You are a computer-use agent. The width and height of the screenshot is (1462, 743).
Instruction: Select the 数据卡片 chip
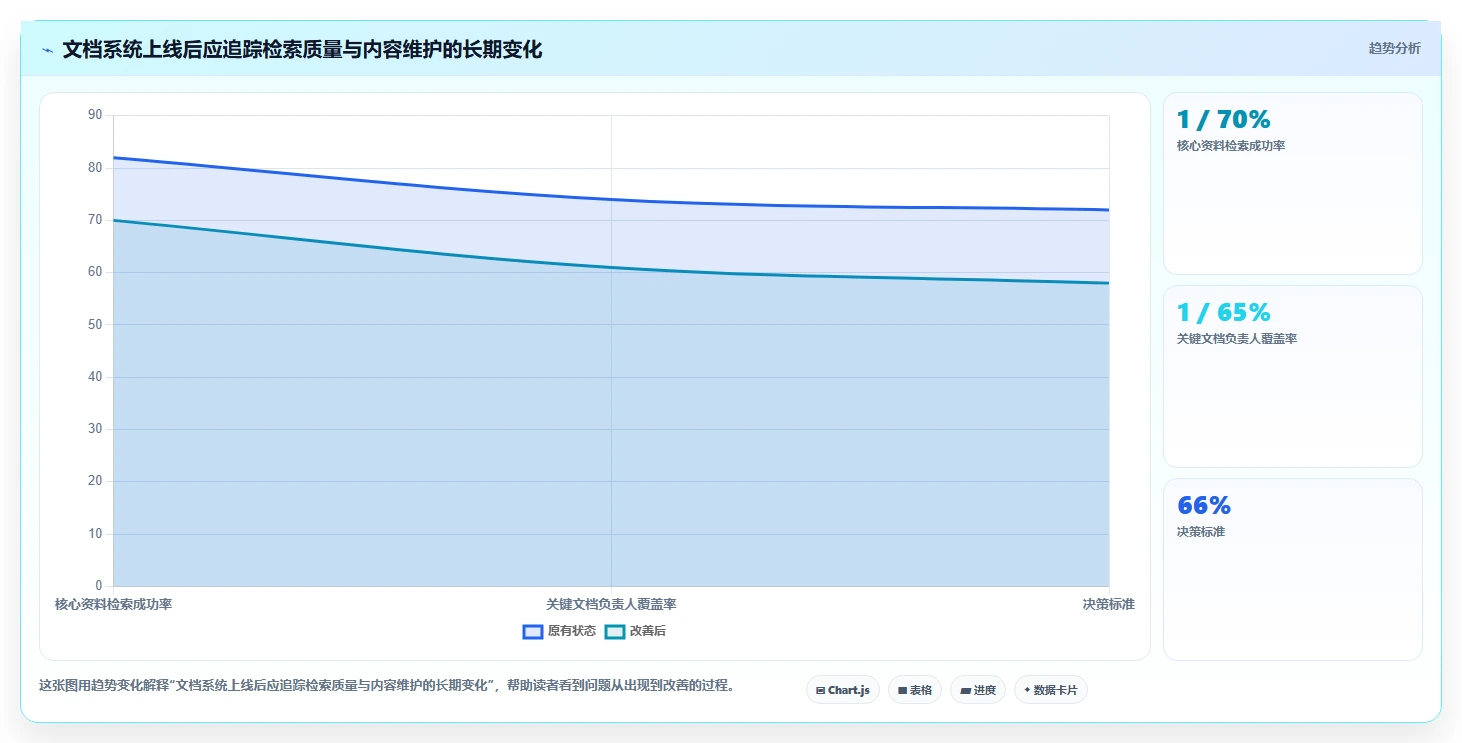tap(1050, 690)
